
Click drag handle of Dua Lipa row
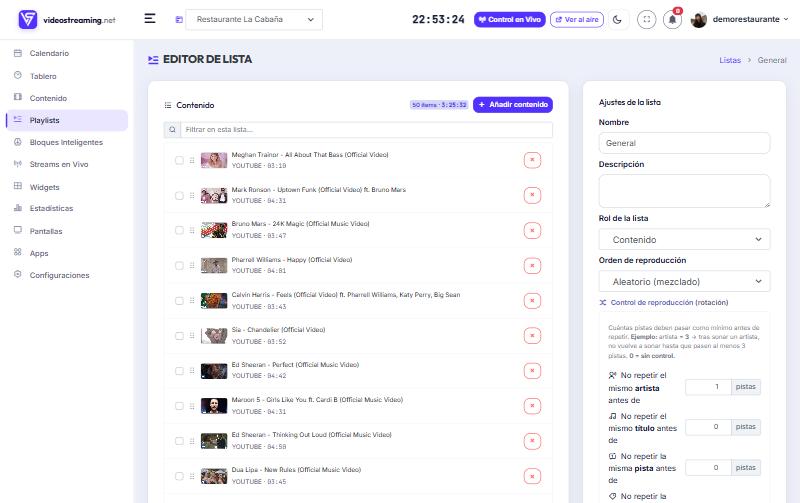[x=192, y=476]
